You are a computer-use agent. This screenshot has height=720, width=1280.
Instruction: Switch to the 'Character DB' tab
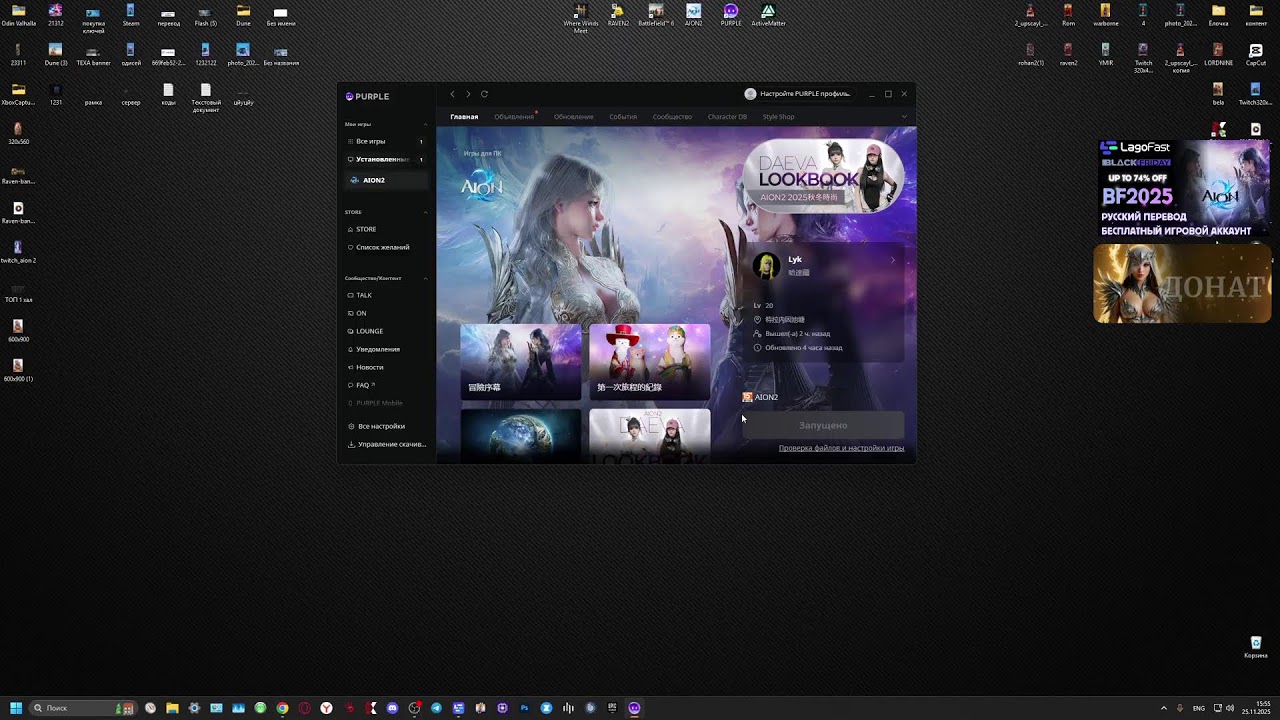[x=727, y=117]
